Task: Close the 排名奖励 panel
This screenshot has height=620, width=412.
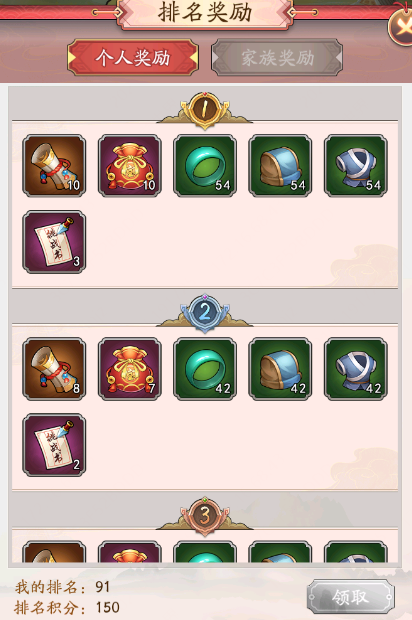Action: (401, 27)
